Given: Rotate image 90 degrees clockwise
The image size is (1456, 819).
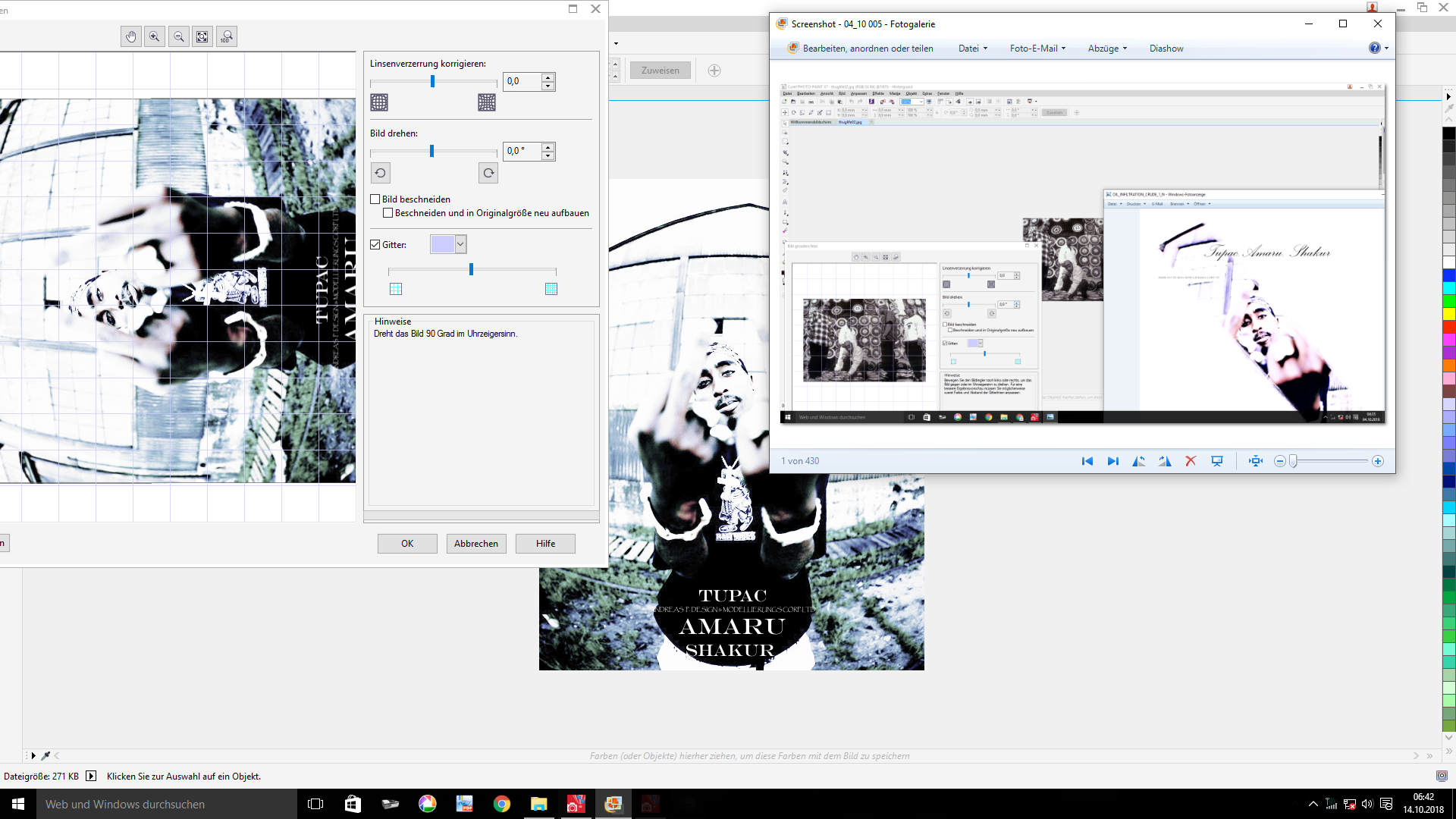Looking at the screenshot, I should tap(488, 173).
